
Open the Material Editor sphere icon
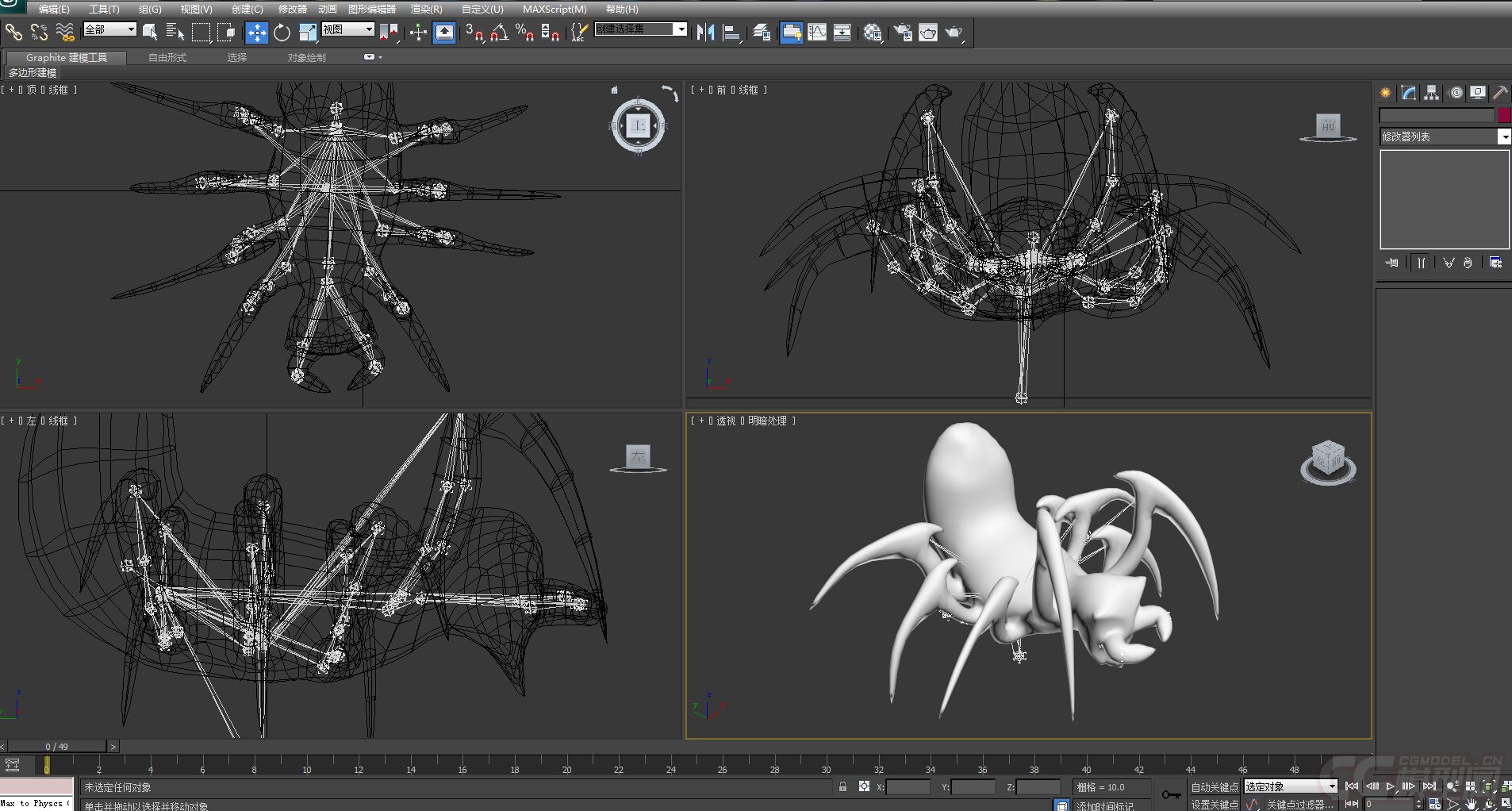click(x=873, y=32)
